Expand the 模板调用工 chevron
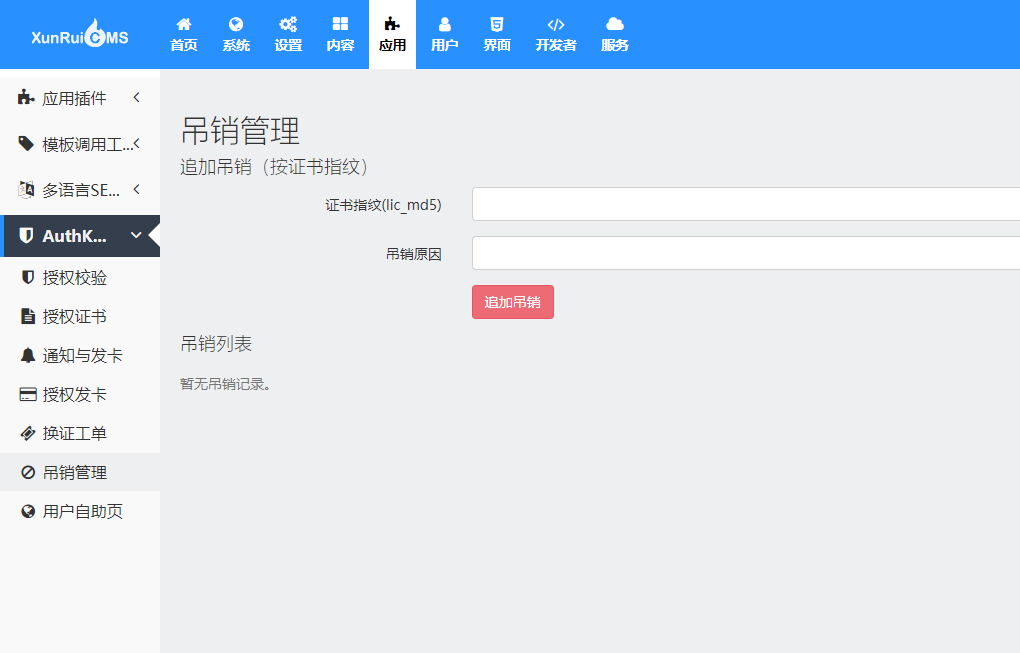This screenshot has height=653, width=1020. (x=137, y=143)
